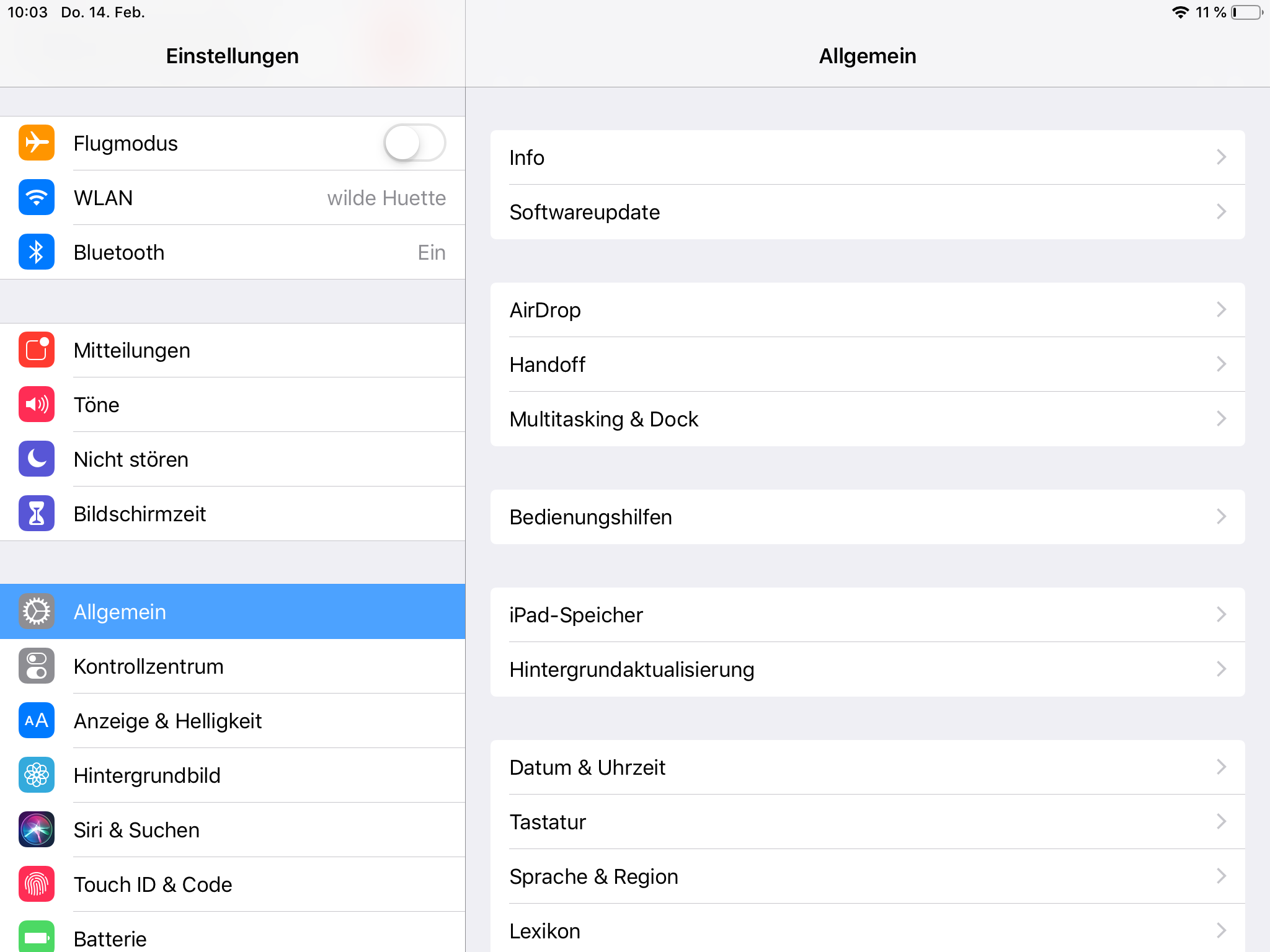The height and width of the screenshot is (952, 1270).
Task: Tap the Touch ID fingerprint icon
Action: [37, 884]
